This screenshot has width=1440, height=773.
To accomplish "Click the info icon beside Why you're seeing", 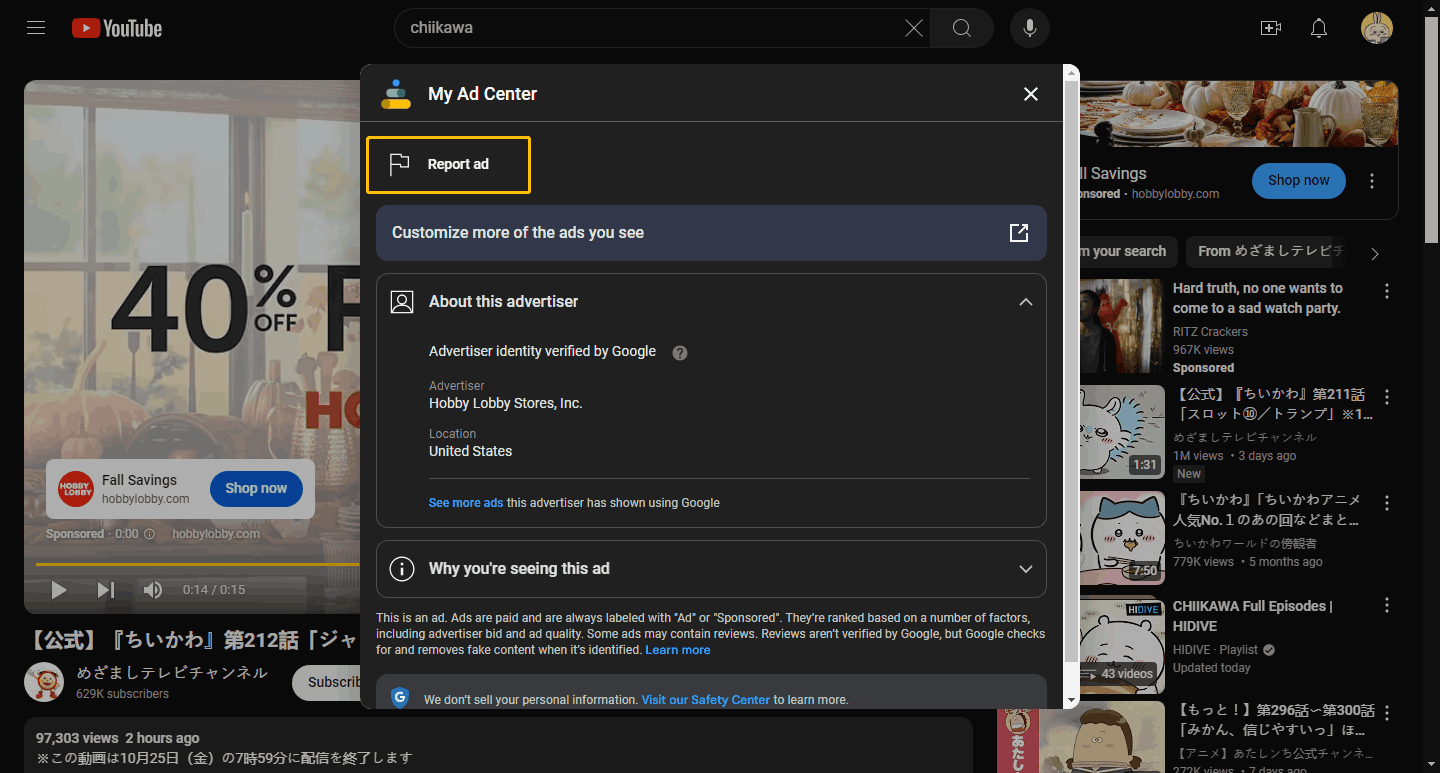I will point(401,569).
